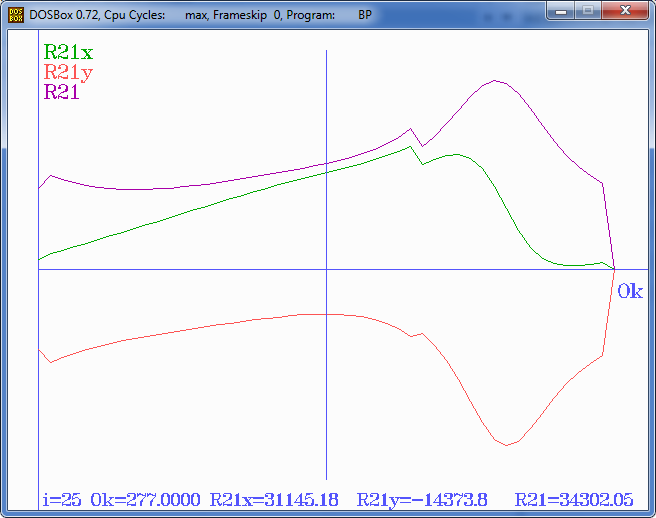Click the Ok=277.0000 readout
Image resolution: width=656 pixels, height=518 pixels.
(146, 500)
